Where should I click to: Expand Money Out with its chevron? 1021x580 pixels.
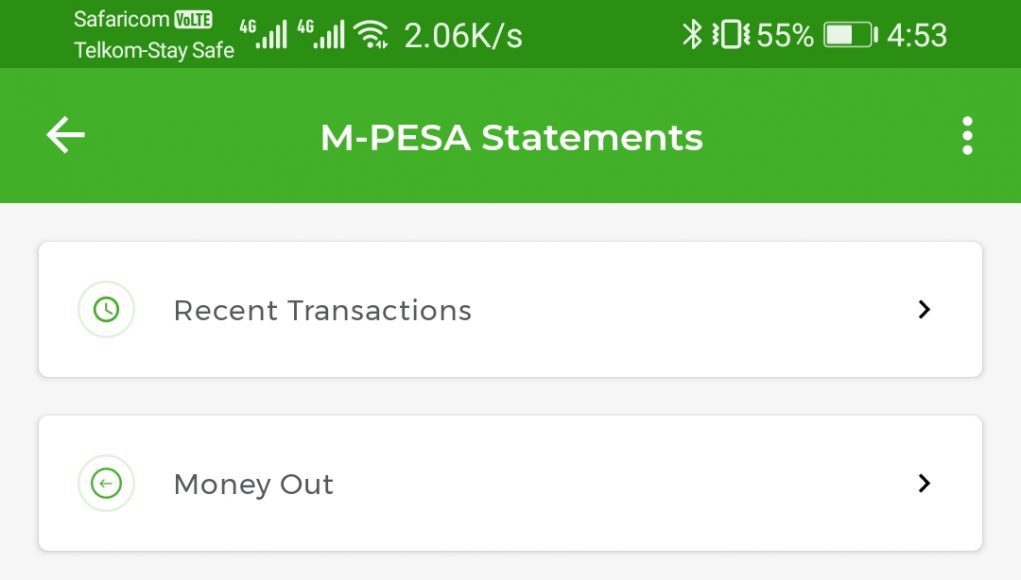pos(924,483)
